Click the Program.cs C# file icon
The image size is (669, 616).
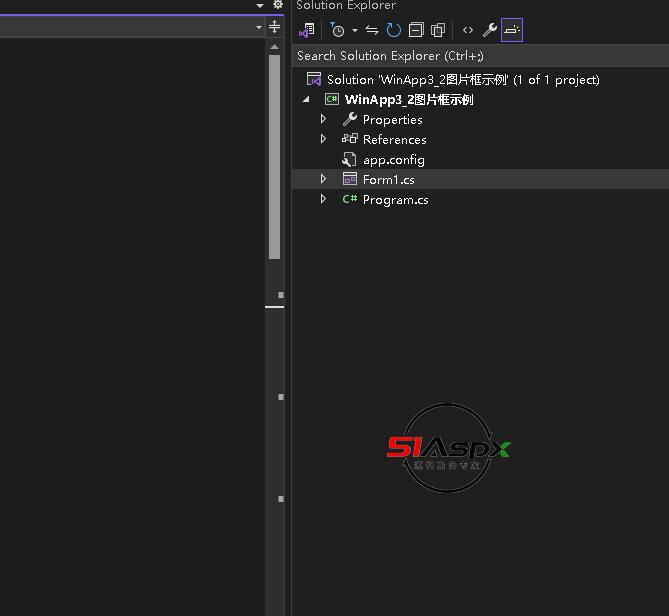[350, 199]
